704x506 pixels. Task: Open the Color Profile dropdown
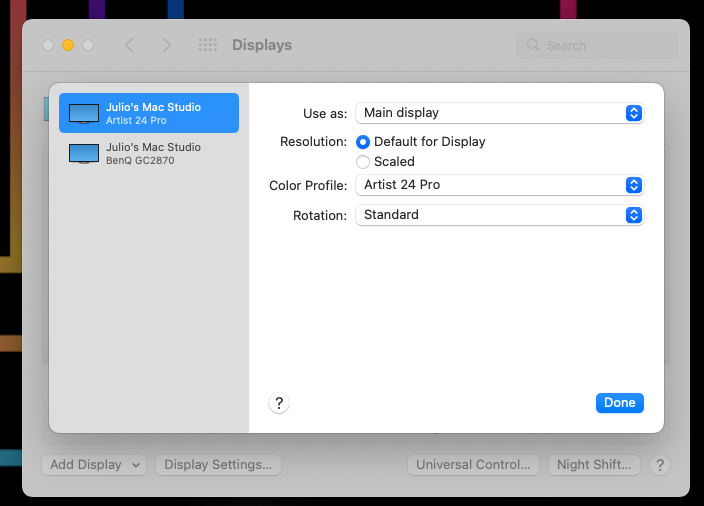point(500,185)
